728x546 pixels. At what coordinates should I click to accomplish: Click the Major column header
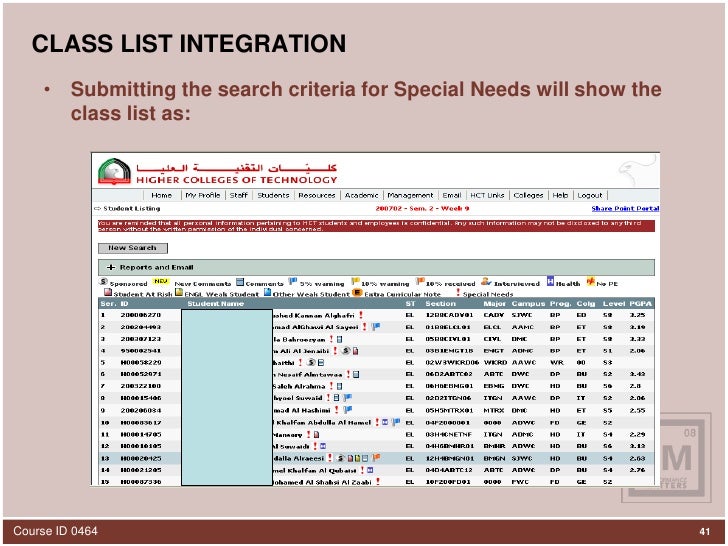coord(494,304)
